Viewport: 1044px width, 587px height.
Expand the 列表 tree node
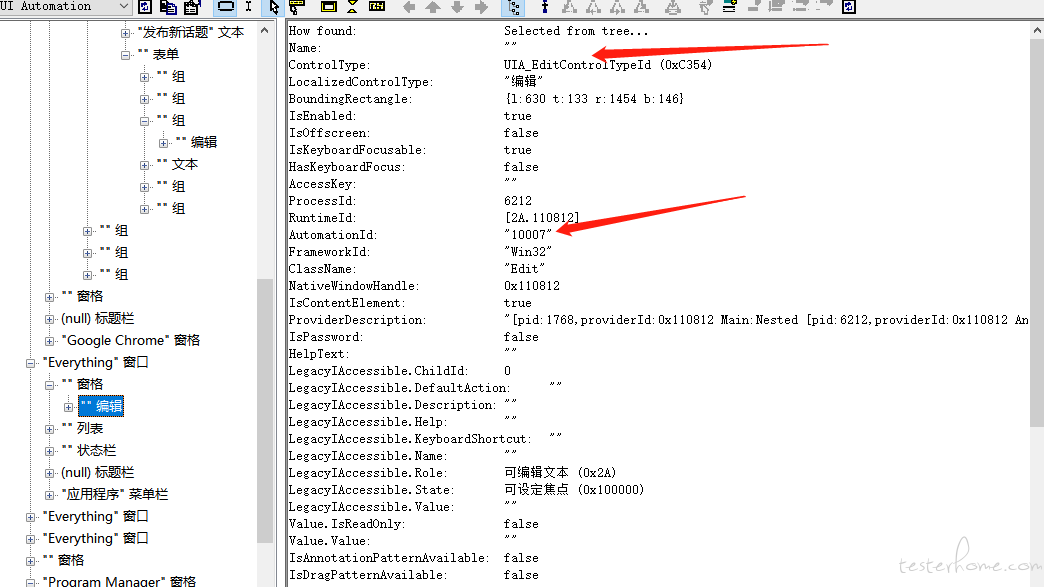click(49, 429)
